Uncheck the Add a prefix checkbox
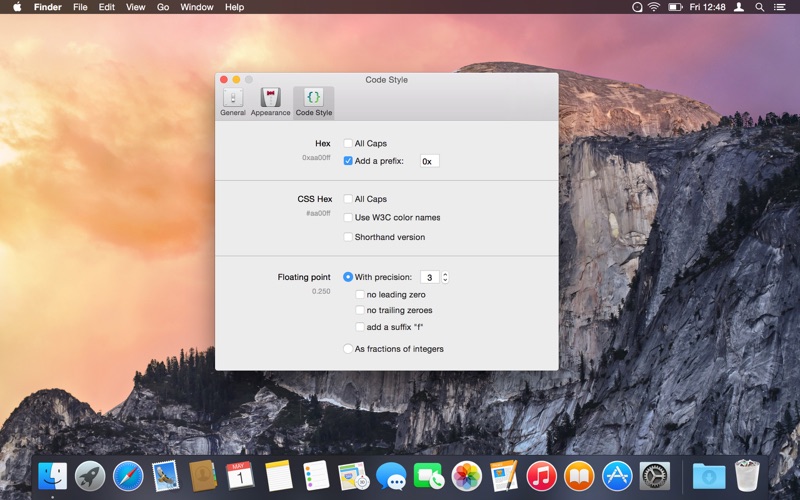 (348, 160)
